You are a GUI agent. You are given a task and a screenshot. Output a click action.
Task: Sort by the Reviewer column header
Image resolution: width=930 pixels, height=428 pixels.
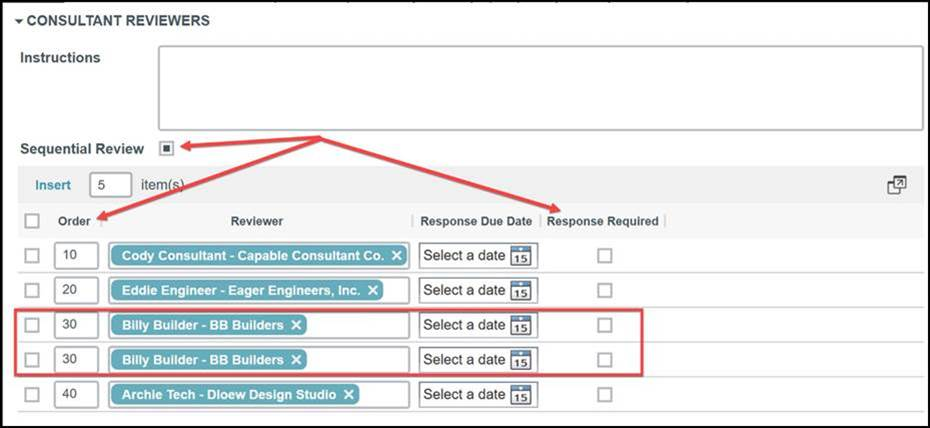pos(257,221)
